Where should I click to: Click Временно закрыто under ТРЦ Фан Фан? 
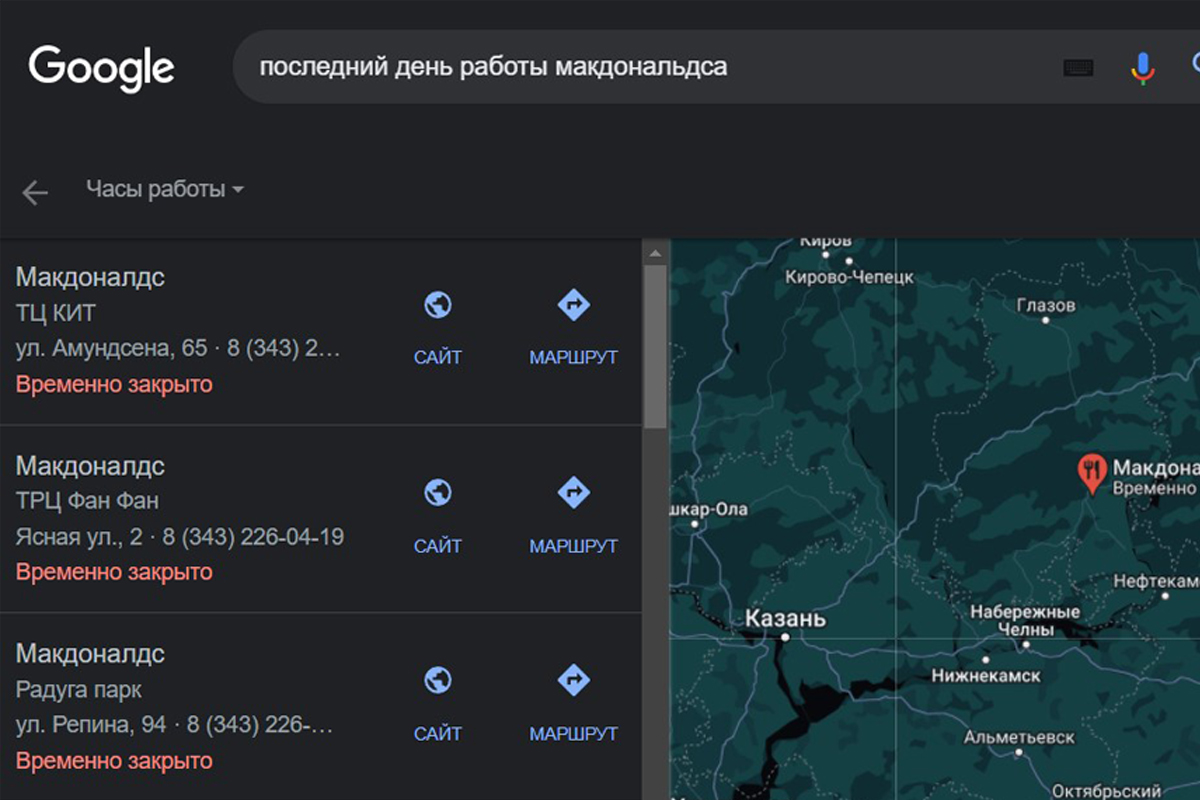tap(114, 572)
